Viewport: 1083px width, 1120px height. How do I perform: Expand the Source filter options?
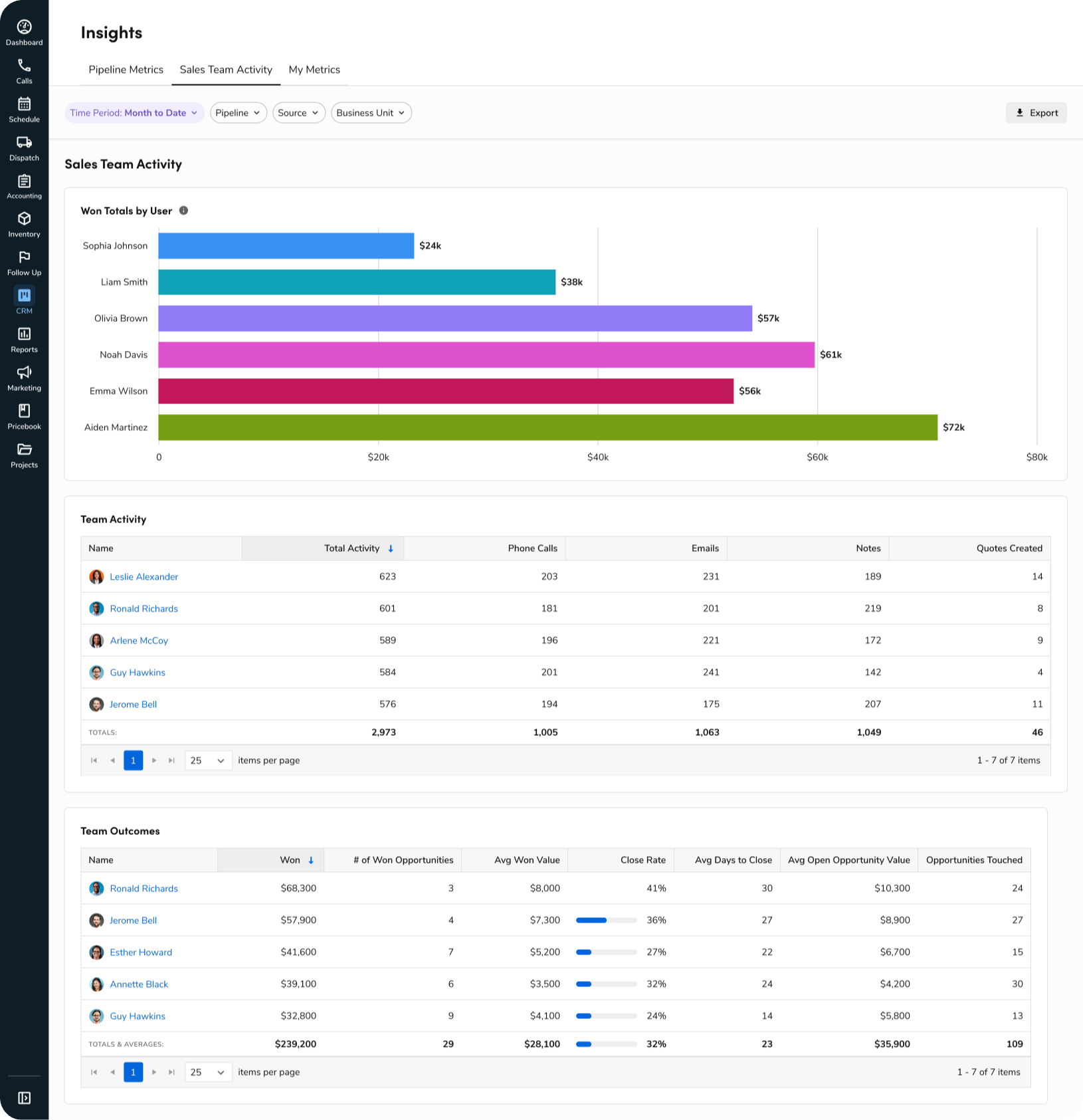click(x=298, y=112)
